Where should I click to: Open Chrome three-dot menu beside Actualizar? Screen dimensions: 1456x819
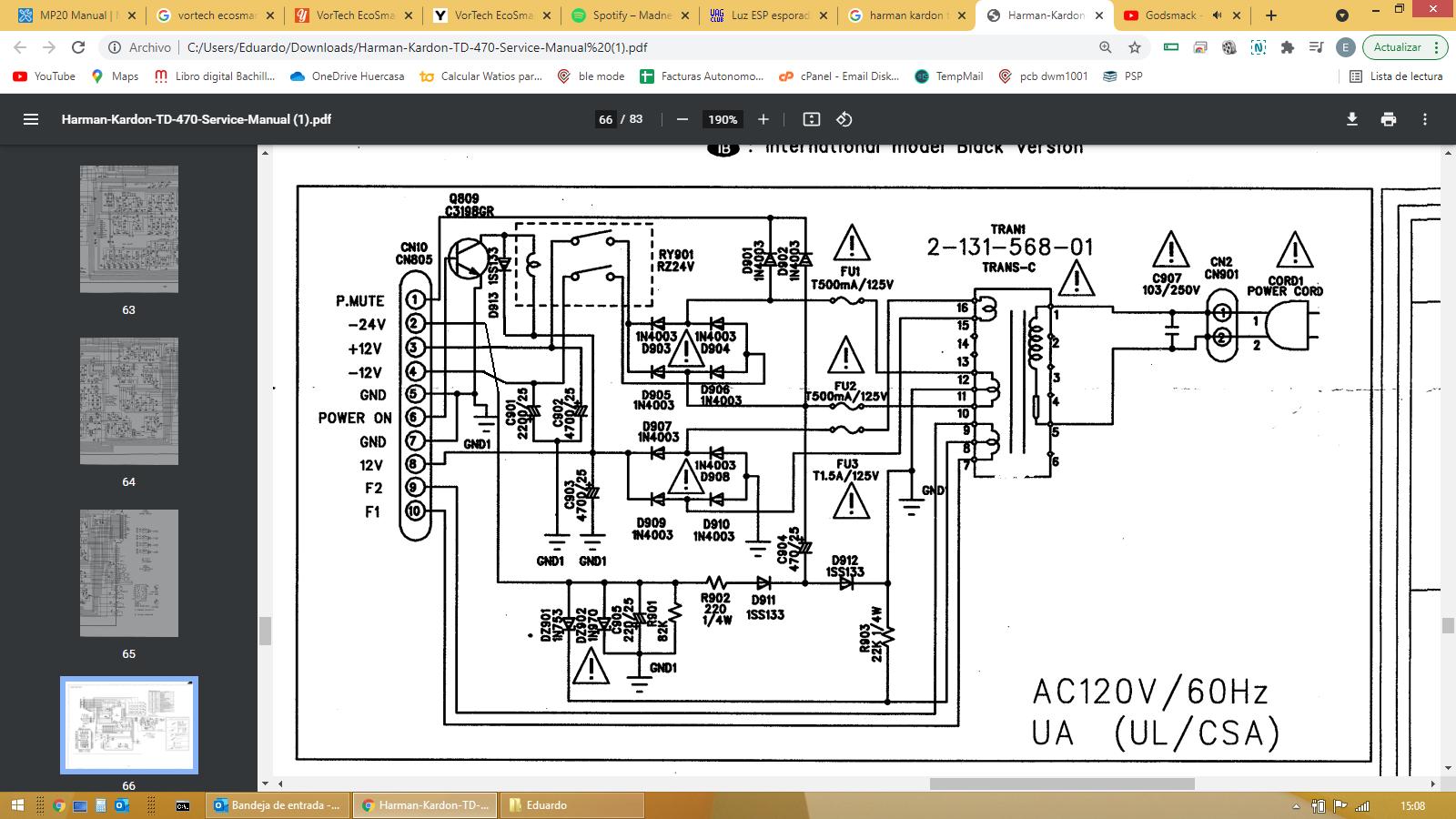pos(1437,47)
